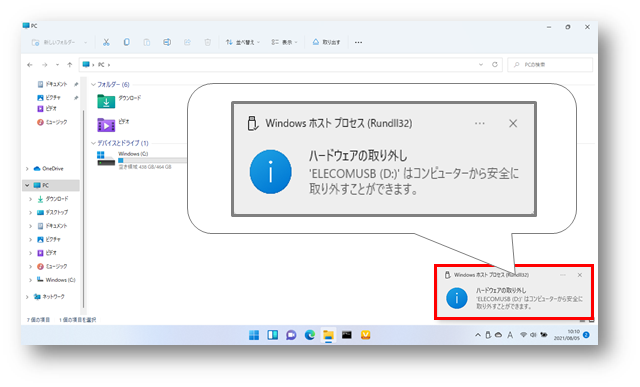Click the Forward navigation arrow
640x387 pixels.
(44, 64)
